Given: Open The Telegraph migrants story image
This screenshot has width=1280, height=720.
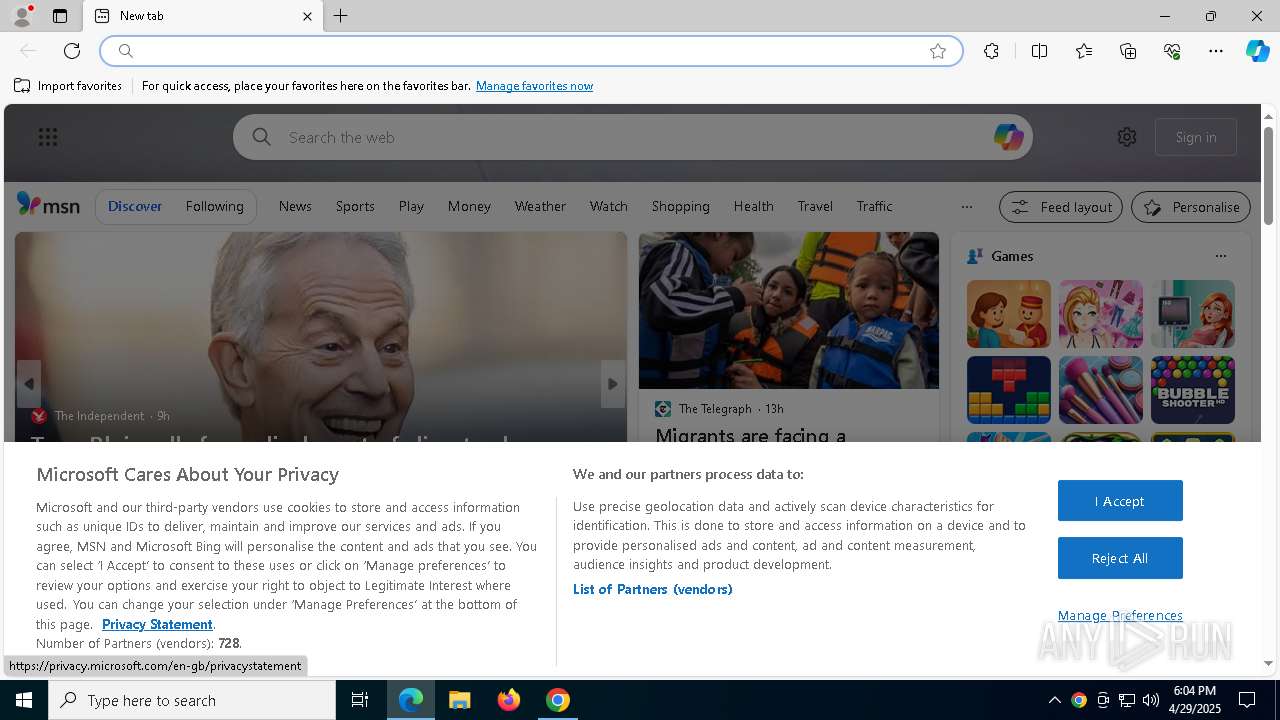Looking at the screenshot, I should pos(789,310).
